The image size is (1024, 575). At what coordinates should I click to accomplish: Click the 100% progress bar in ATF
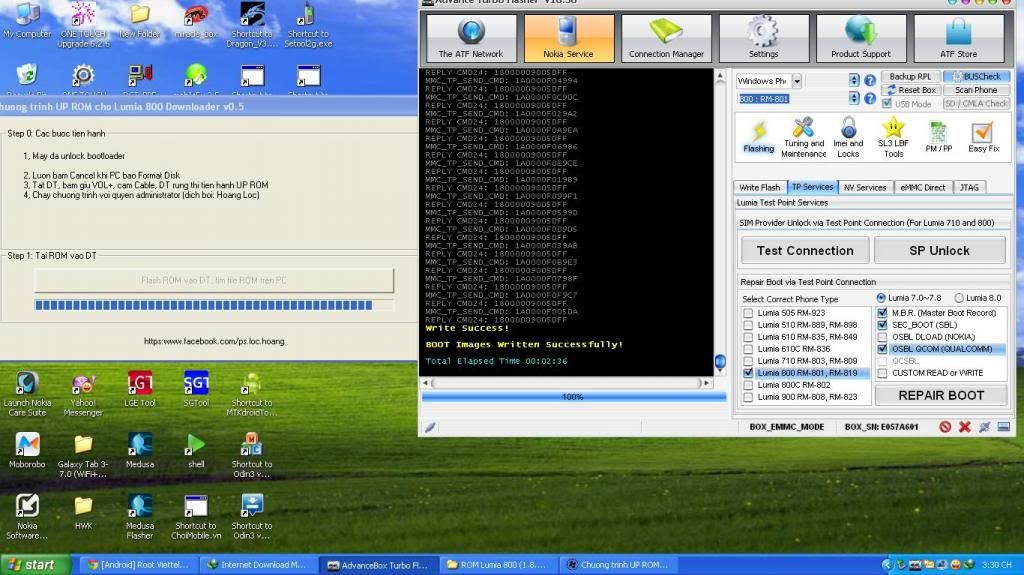tap(573, 397)
